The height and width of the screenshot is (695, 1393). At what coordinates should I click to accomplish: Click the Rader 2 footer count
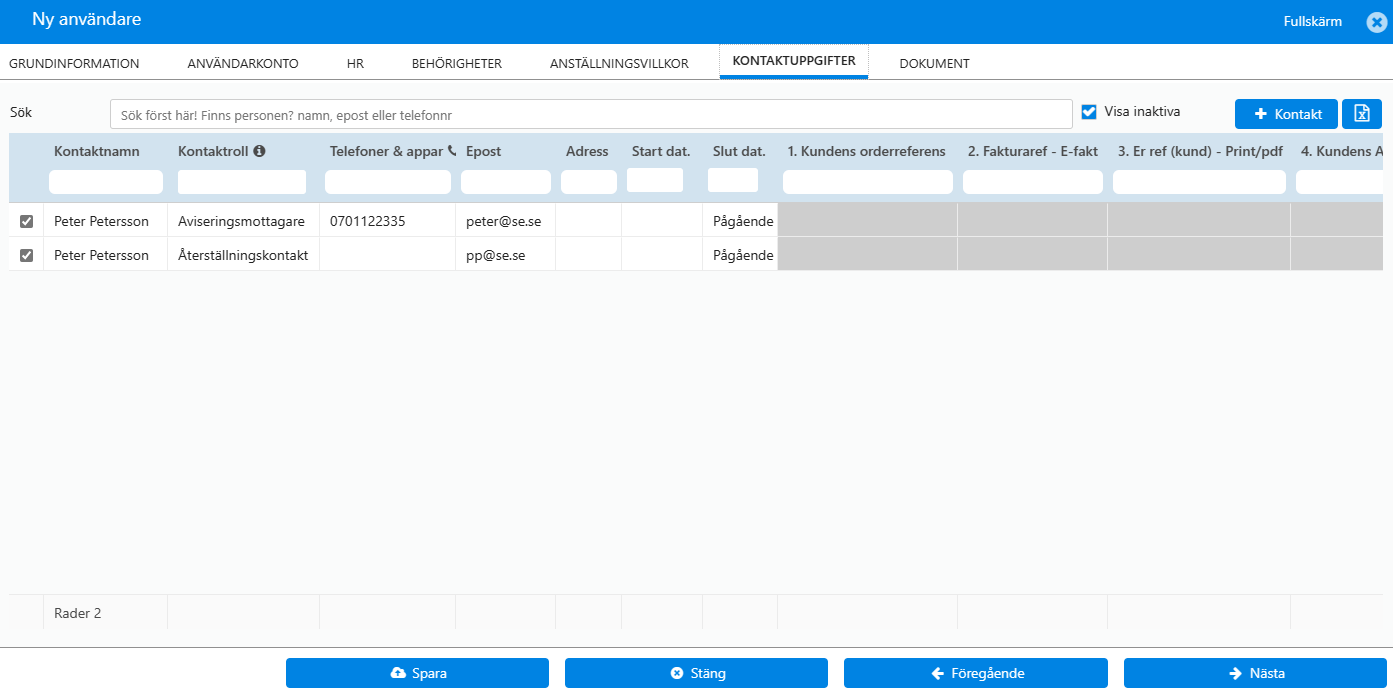[78, 613]
